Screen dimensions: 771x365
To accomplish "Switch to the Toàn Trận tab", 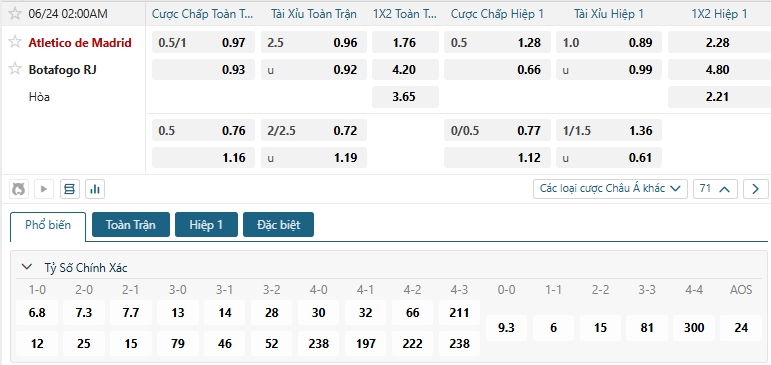I will pos(131,225).
